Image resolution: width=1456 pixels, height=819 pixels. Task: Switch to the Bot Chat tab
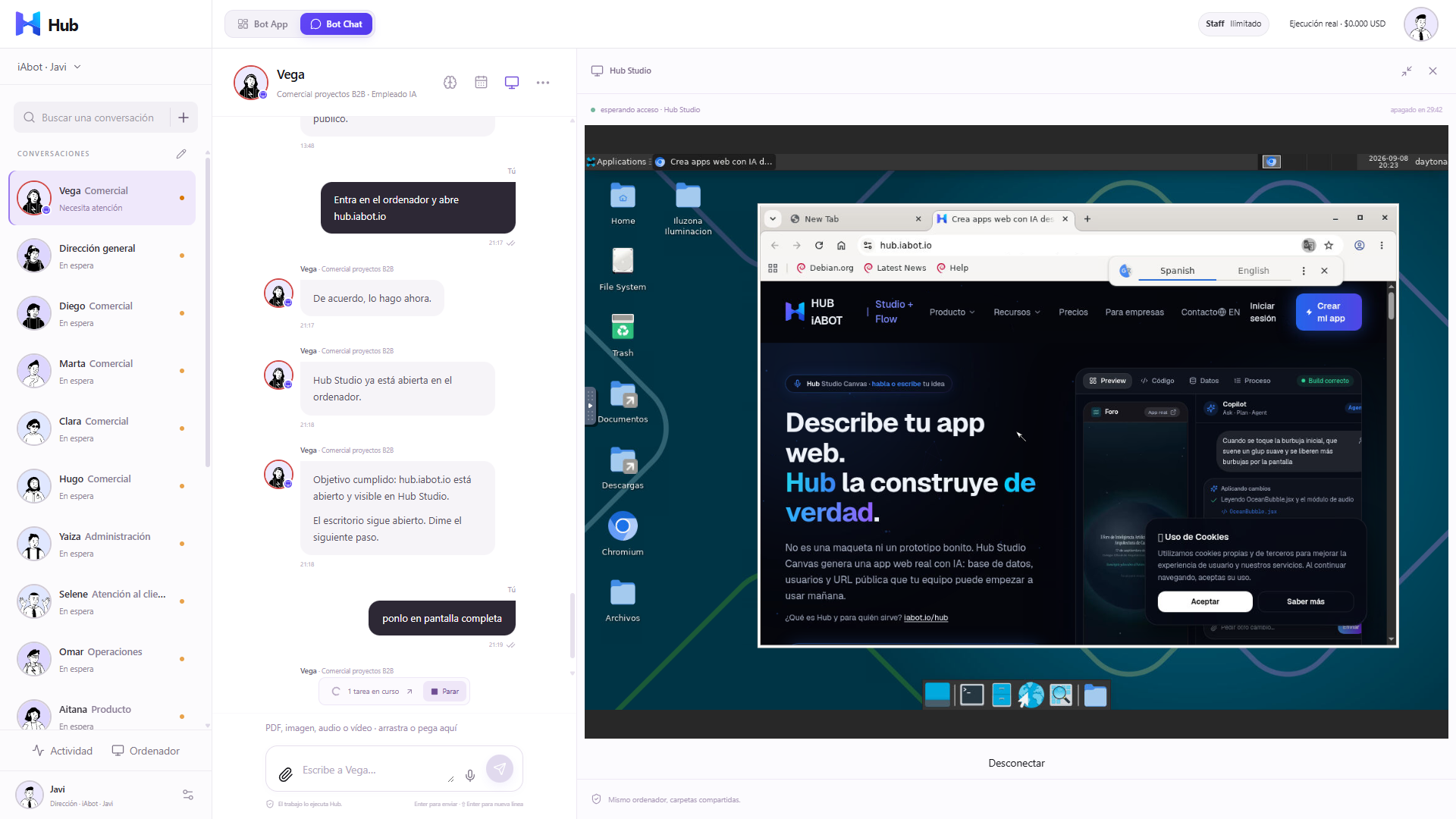336,24
